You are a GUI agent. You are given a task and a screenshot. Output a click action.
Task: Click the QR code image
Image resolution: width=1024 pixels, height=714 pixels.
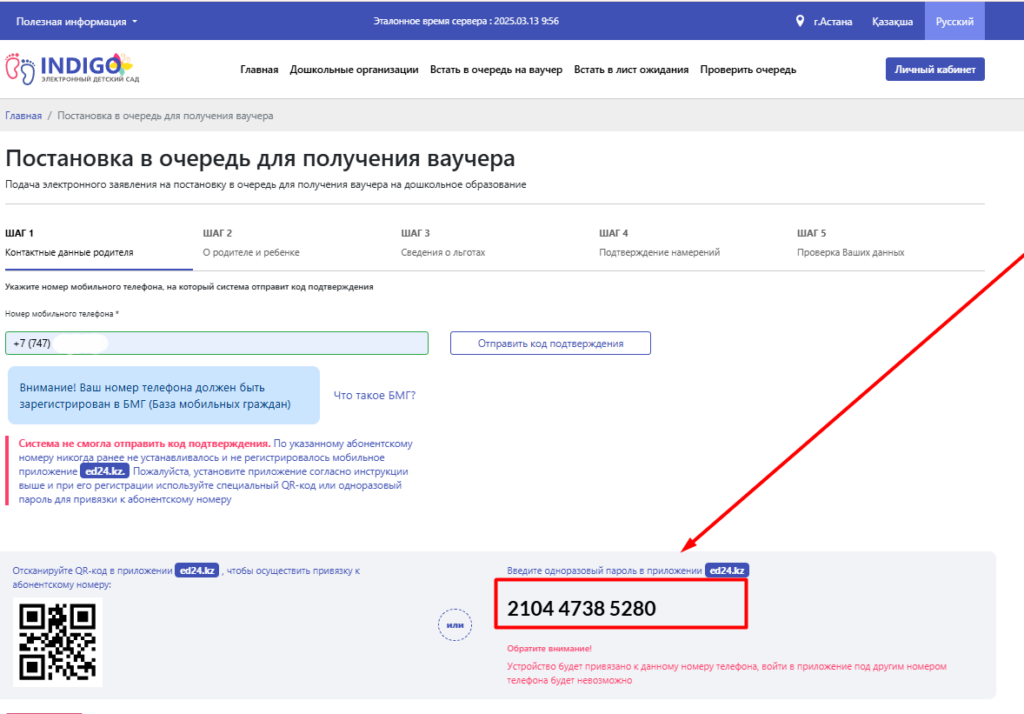58,641
